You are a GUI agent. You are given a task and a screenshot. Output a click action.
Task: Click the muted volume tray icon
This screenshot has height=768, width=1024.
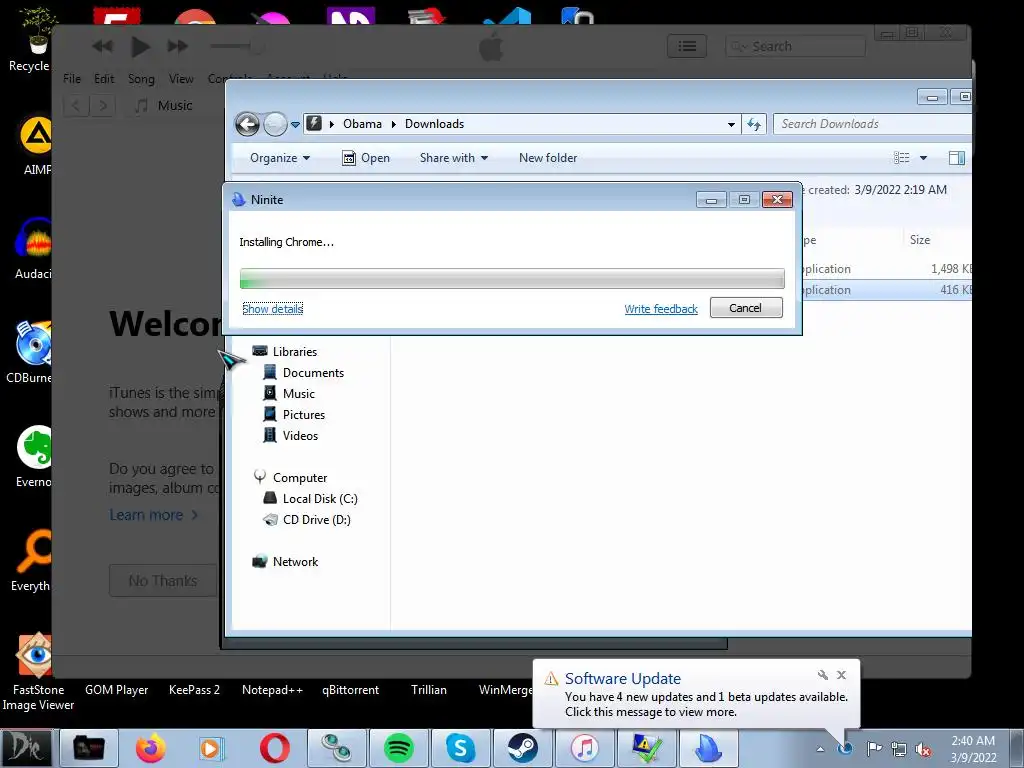click(923, 749)
